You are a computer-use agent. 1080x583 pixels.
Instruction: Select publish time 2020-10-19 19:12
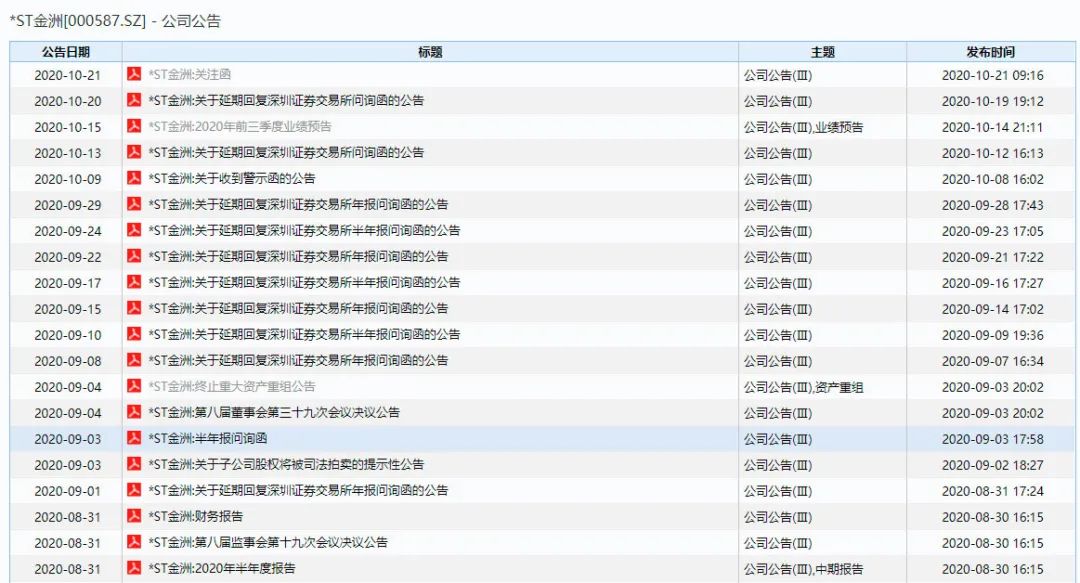point(993,101)
